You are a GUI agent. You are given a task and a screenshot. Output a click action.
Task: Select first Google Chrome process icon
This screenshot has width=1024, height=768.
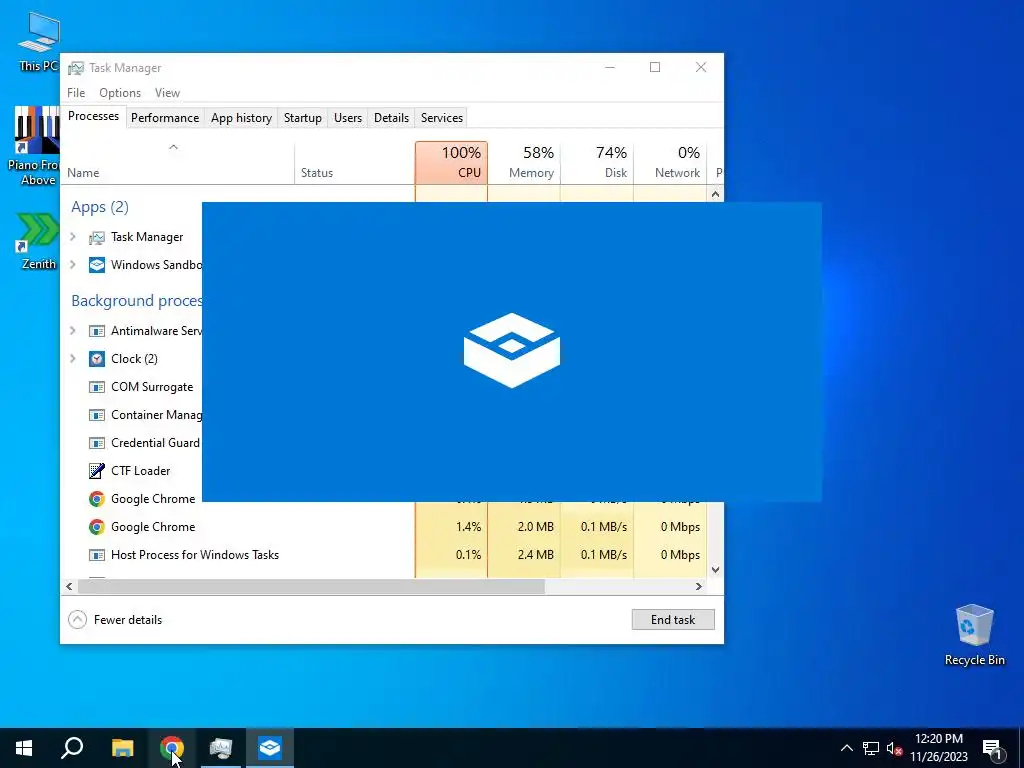pos(97,499)
